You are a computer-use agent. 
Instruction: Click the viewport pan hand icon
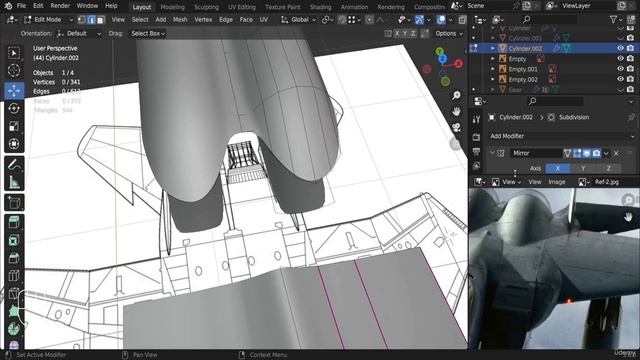tap(456, 111)
